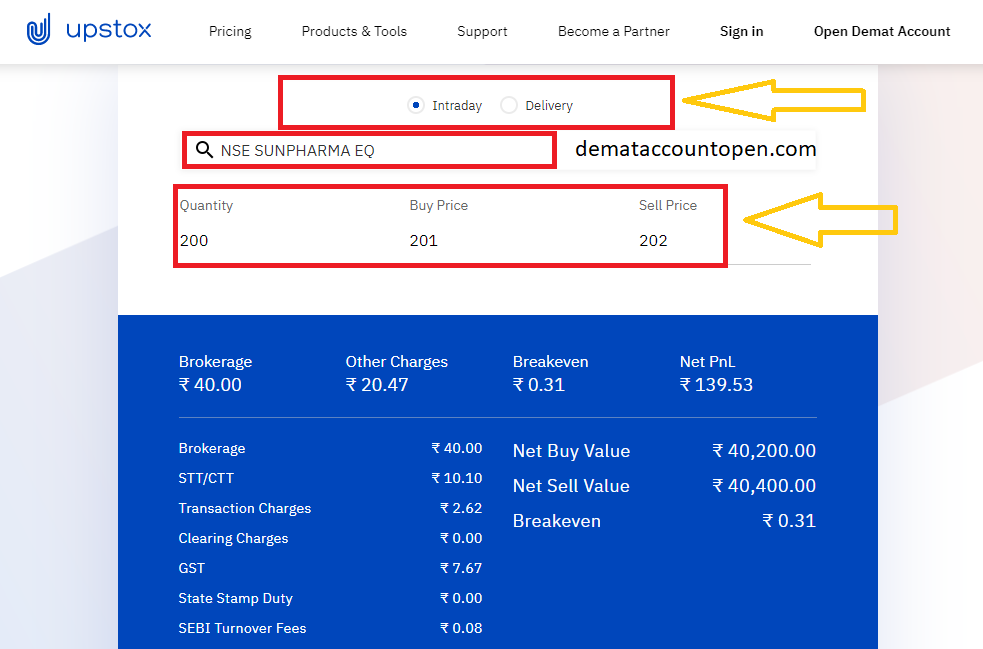Image resolution: width=983 pixels, height=649 pixels.
Task: Select the STT/CTT amount ₹ 10.10
Action: coord(457,478)
